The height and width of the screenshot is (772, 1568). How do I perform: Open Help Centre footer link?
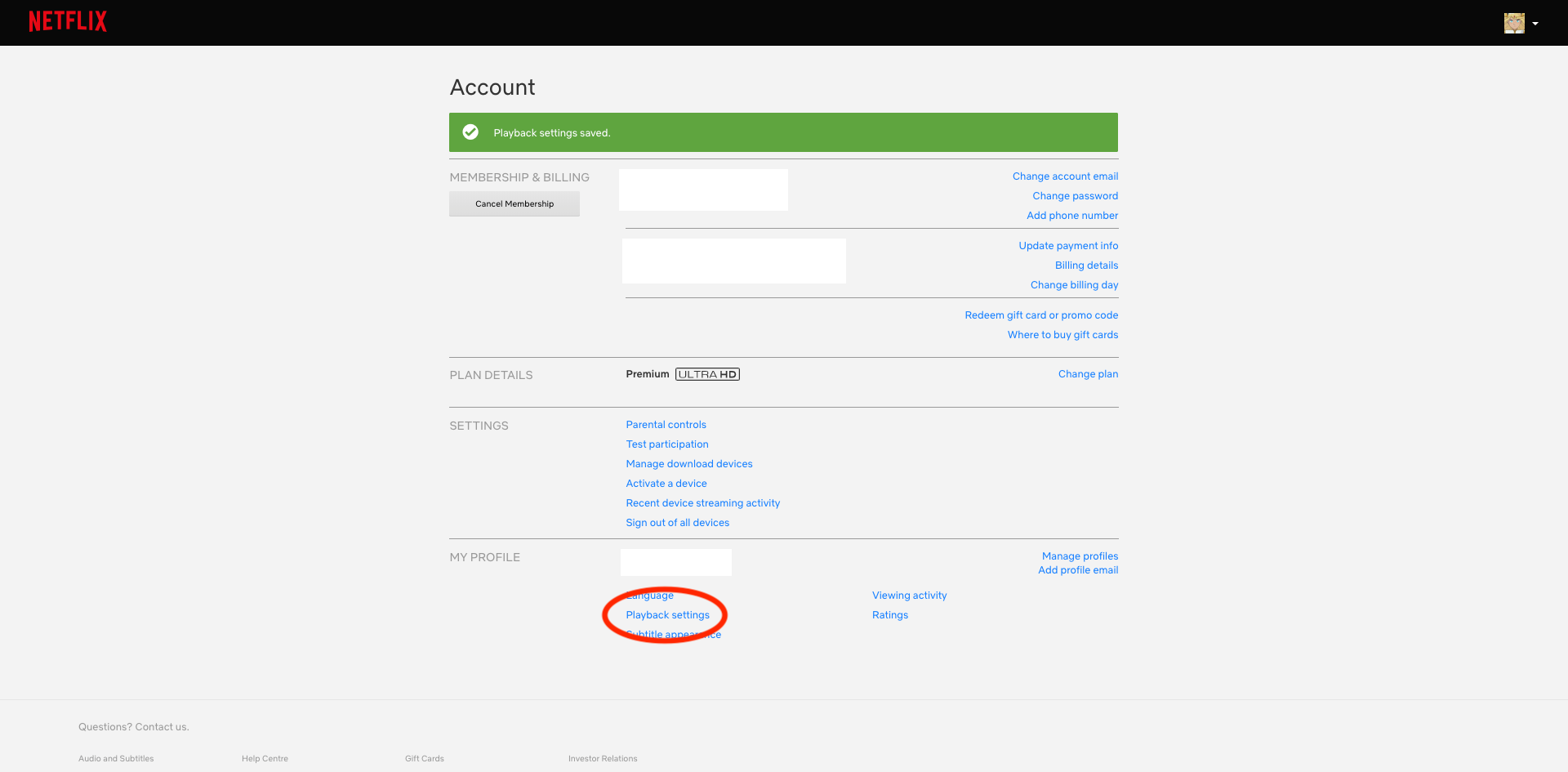tap(265, 759)
